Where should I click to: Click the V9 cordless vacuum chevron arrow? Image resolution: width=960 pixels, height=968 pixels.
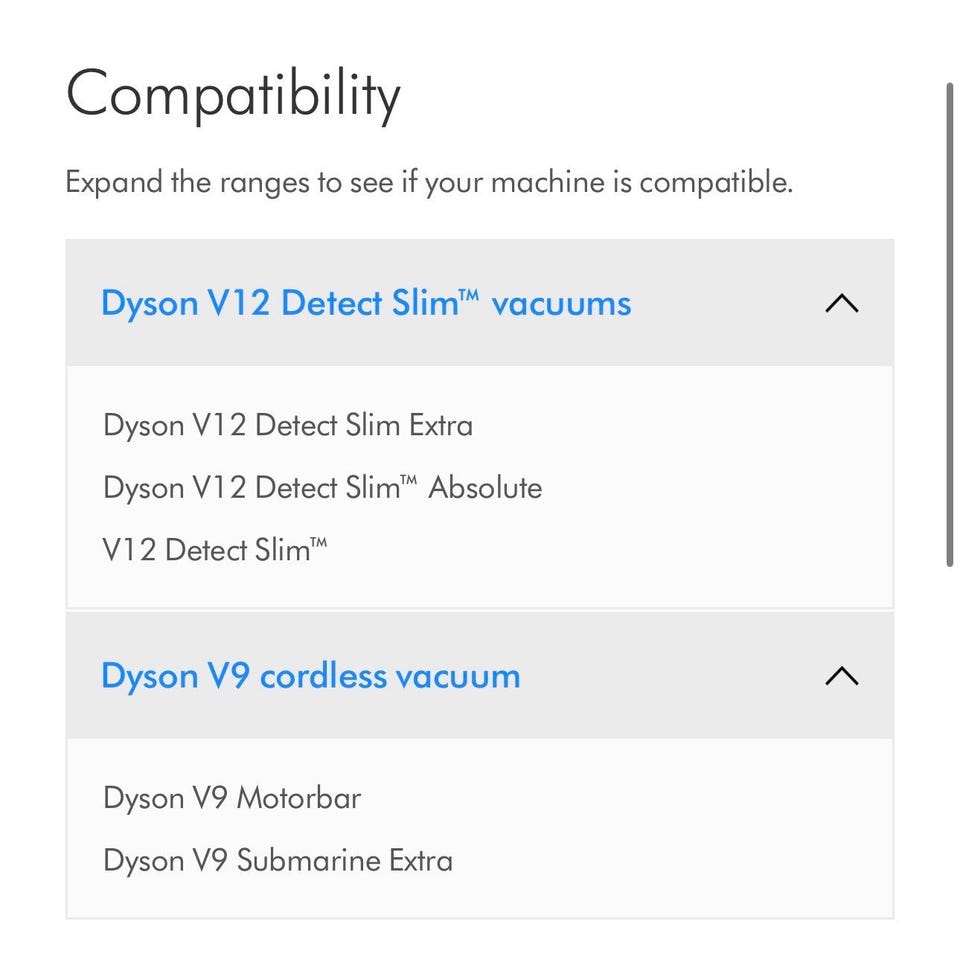tap(841, 676)
